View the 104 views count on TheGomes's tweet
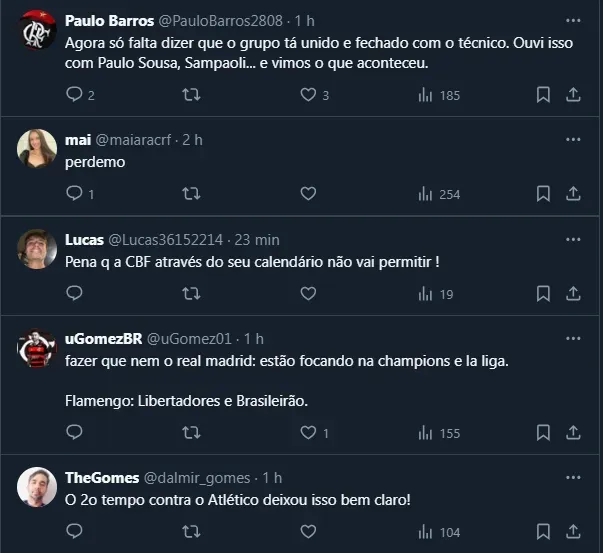The height and width of the screenshot is (553, 603). tap(439, 532)
